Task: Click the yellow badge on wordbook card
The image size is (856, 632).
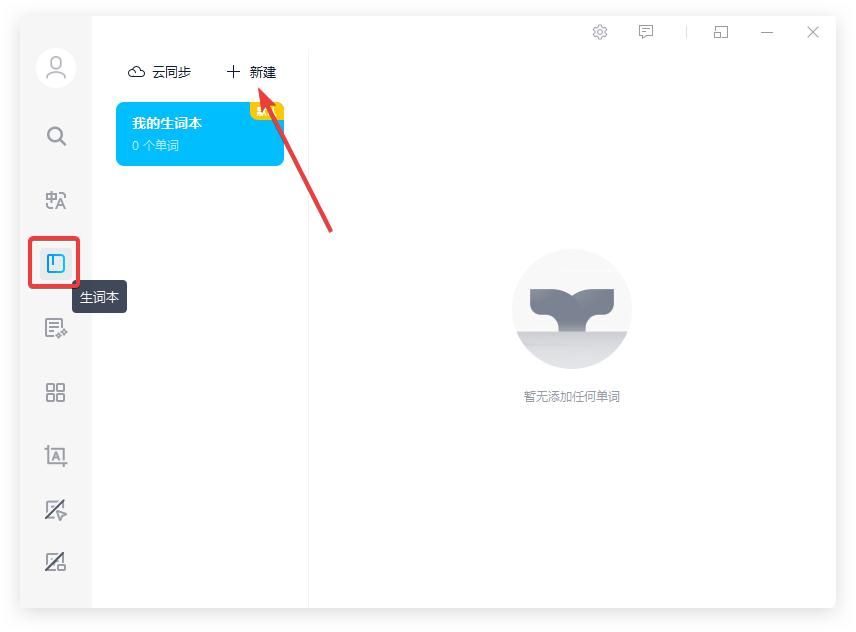Action: (x=267, y=110)
